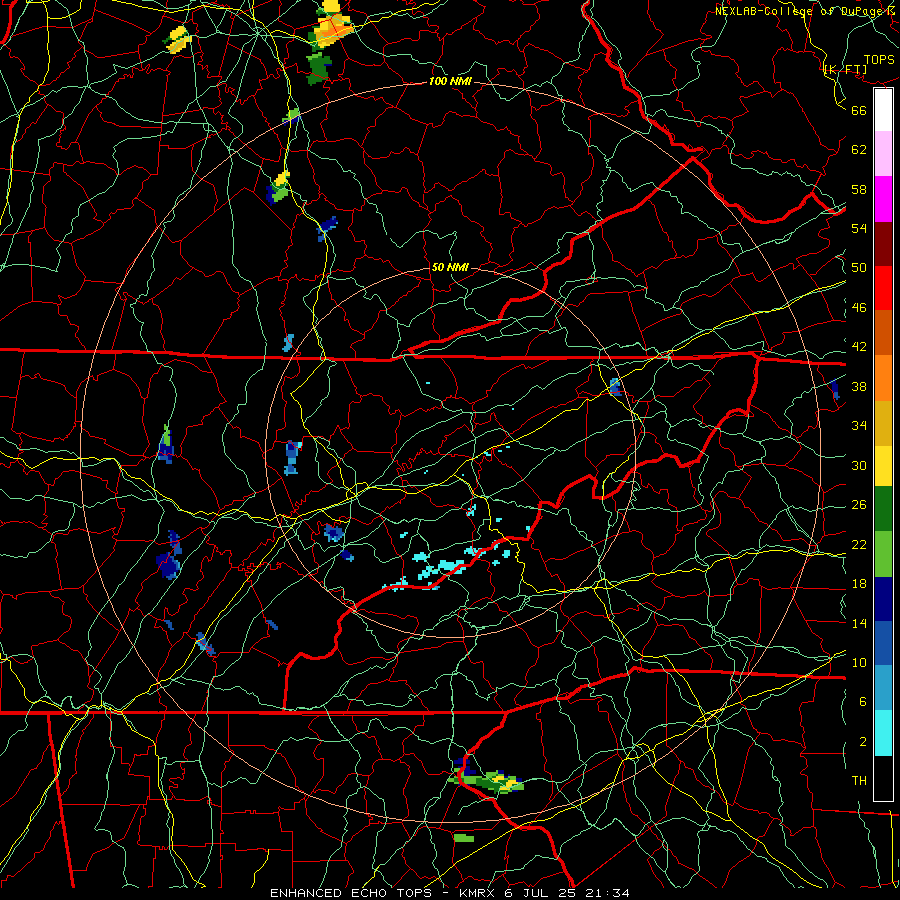Click the "50" legend value
900x900 pixels.
click(x=859, y=268)
